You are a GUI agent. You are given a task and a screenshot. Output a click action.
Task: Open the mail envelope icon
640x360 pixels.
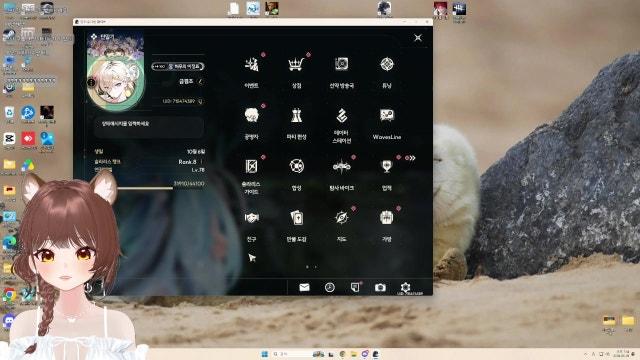pyautogui.click(x=304, y=287)
